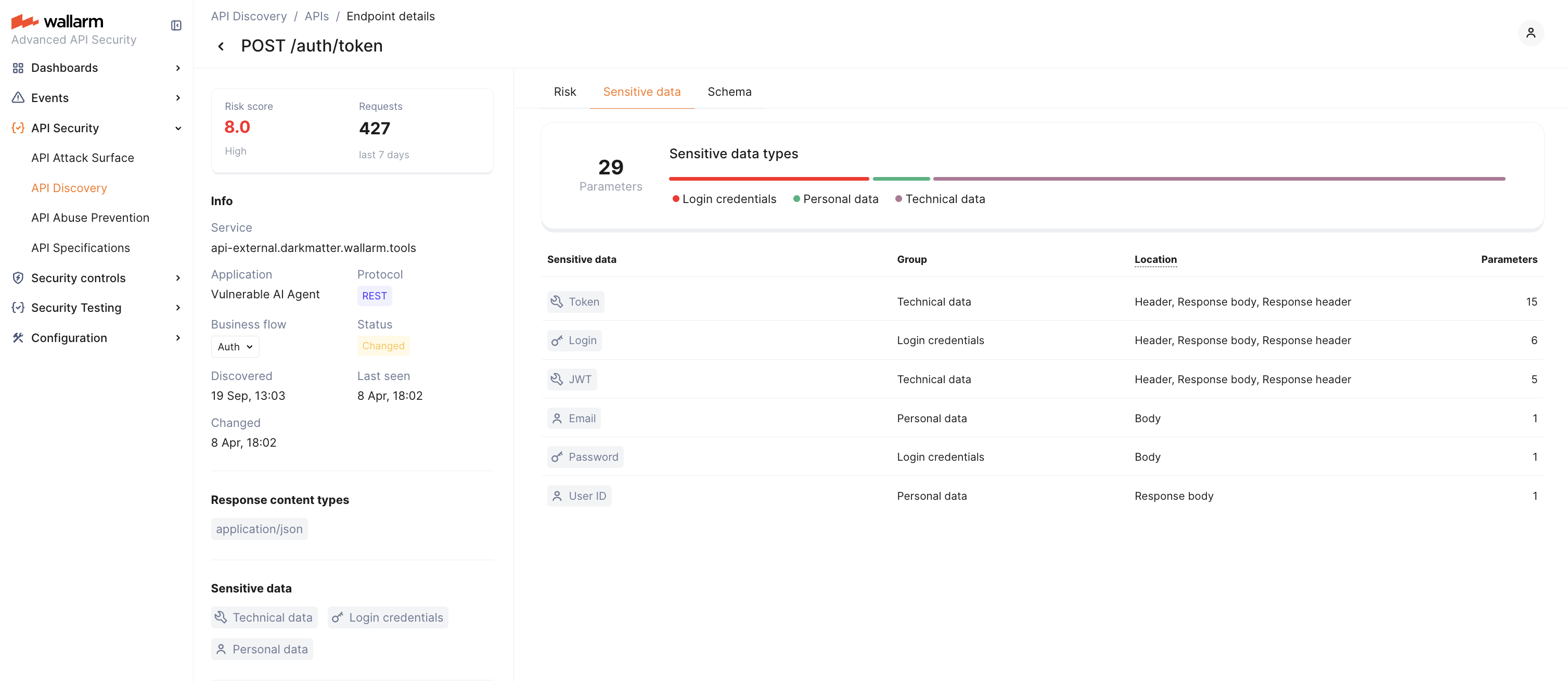Viewport: 1568px width, 682px height.
Task: Collapse the sidebar with the panel icon
Action: tap(175, 26)
